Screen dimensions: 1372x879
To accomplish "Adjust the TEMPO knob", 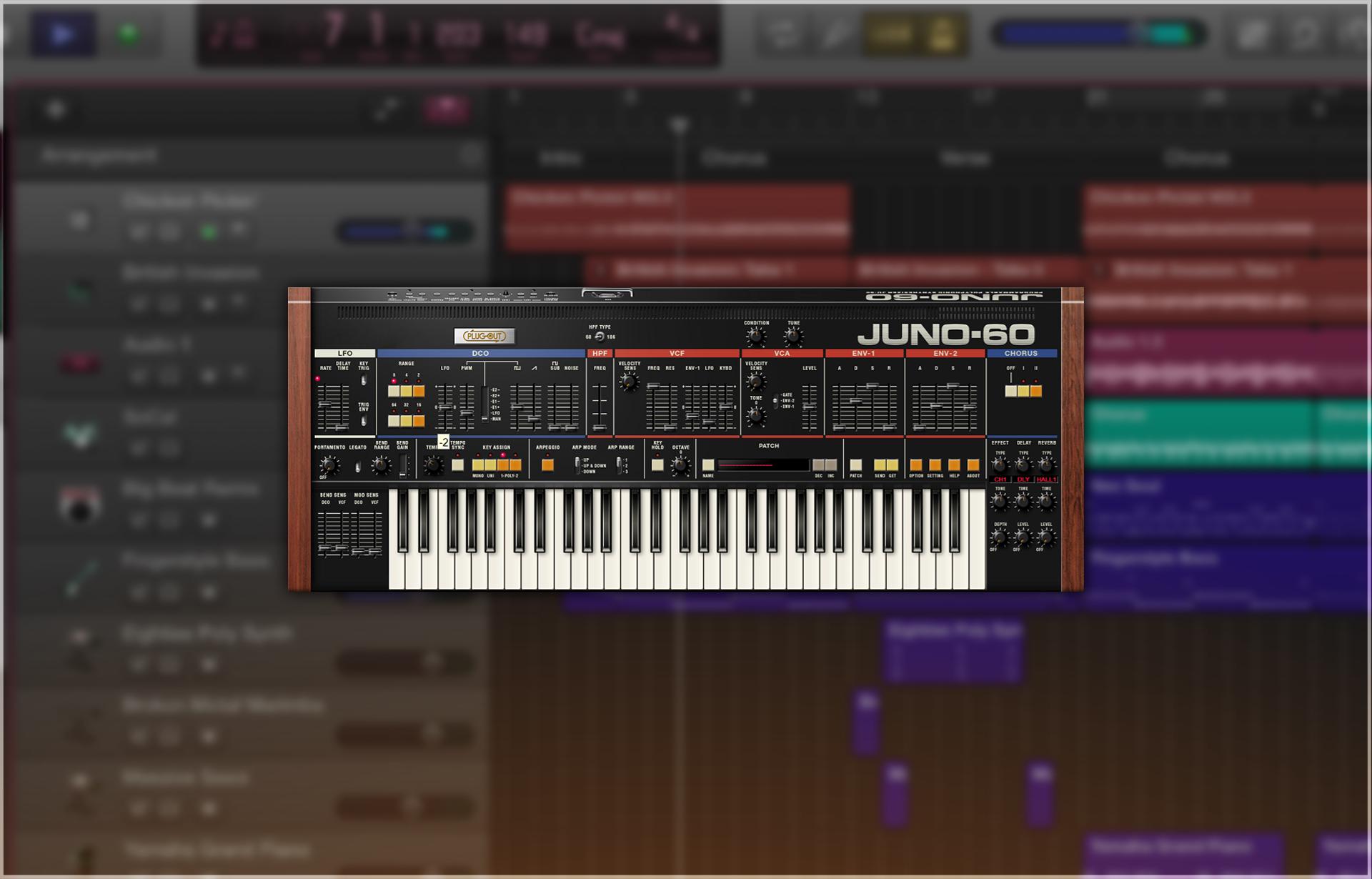I will (433, 465).
